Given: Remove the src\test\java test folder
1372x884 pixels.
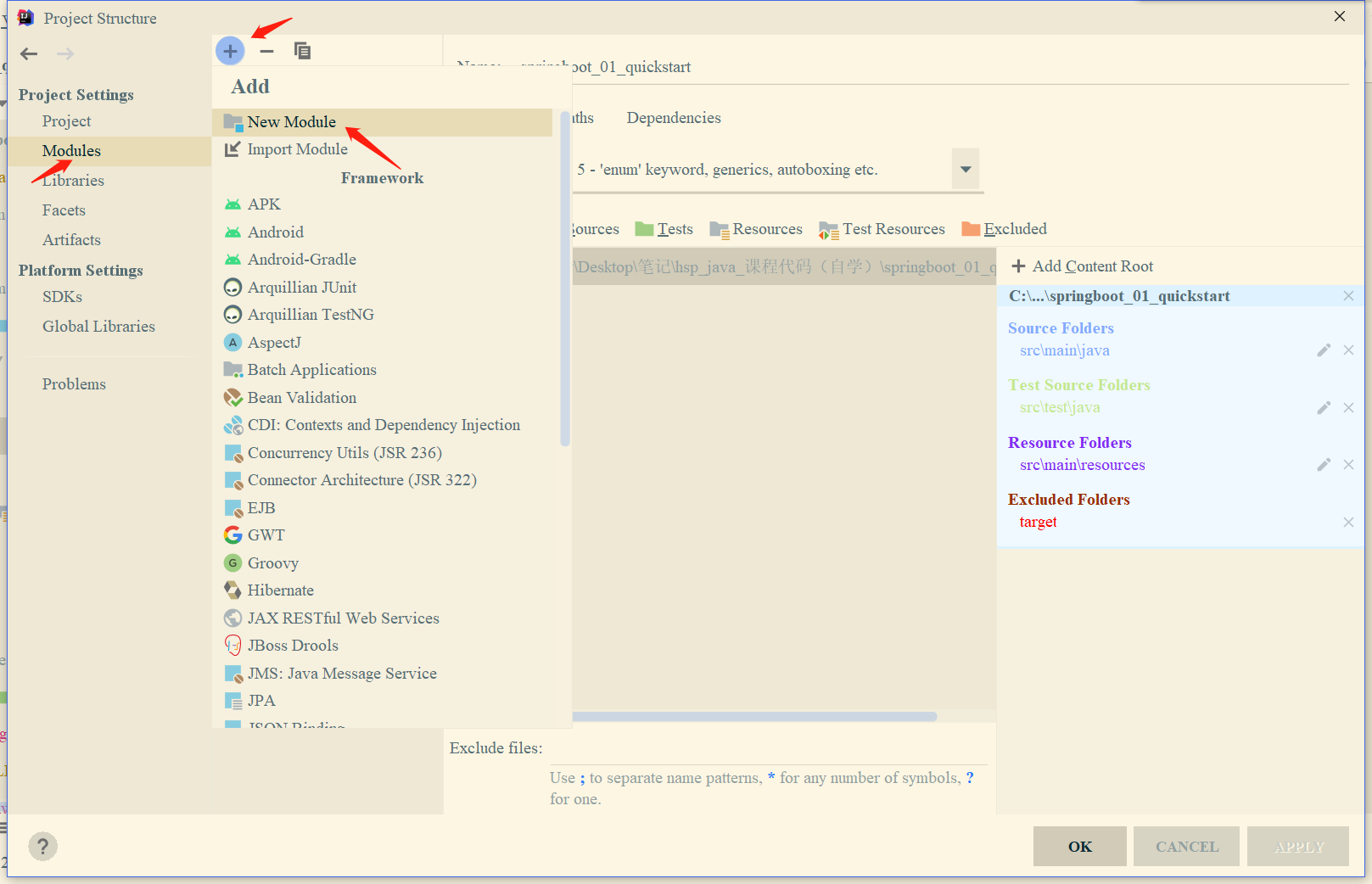Looking at the screenshot, I should click(1348, 408).
